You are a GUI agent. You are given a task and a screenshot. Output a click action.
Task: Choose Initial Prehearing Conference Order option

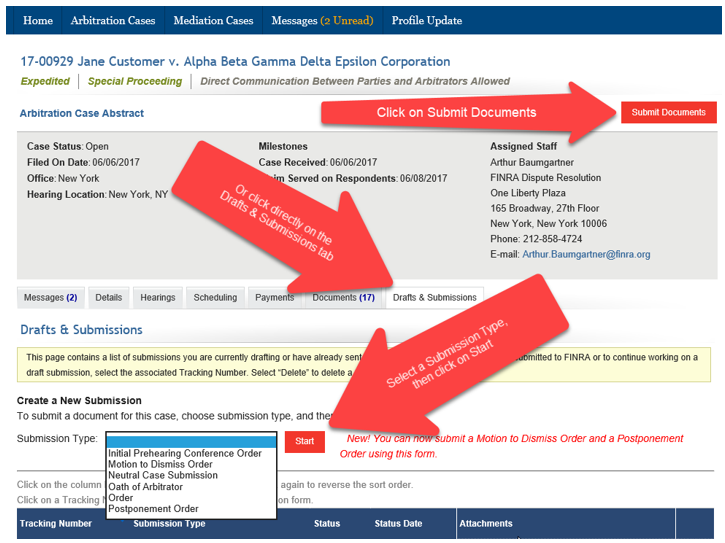[x=184, y=453]
